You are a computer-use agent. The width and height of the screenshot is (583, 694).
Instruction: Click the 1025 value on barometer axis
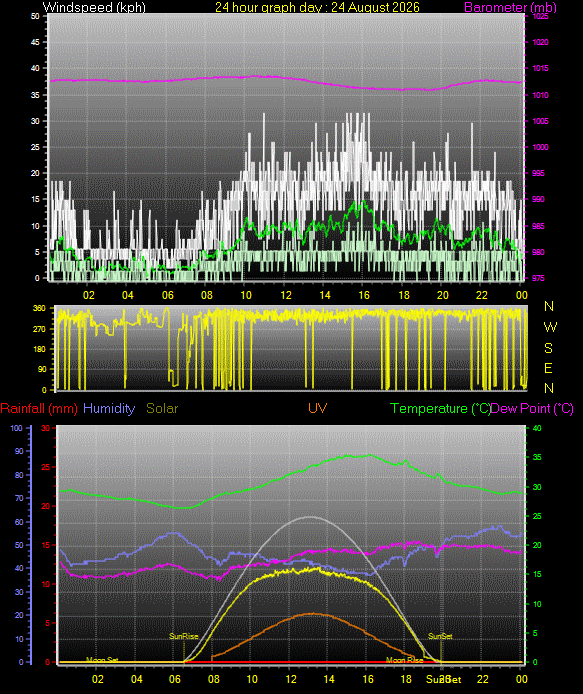[x=541, y=16]
